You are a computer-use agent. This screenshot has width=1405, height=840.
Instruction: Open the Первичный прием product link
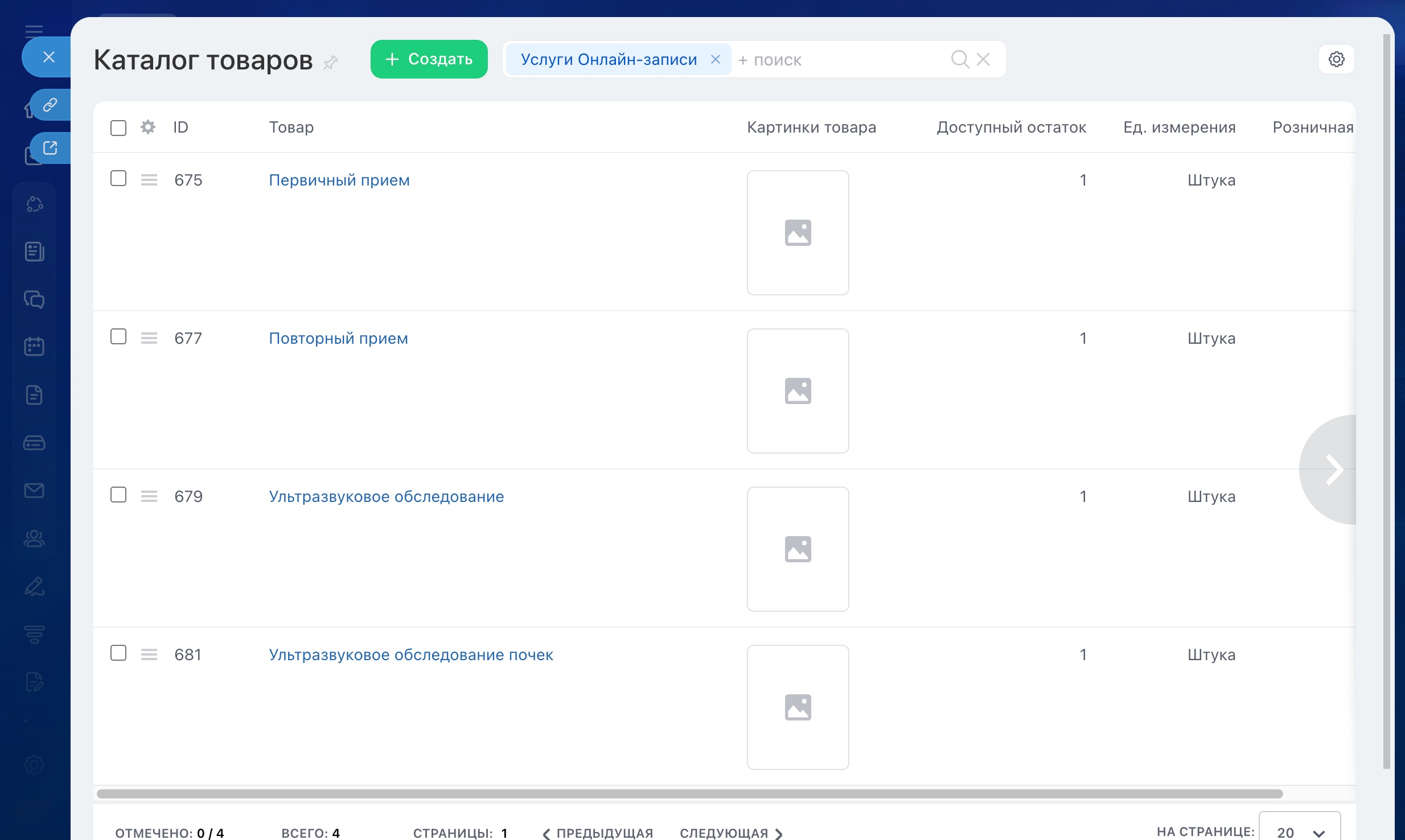[339, 180]
